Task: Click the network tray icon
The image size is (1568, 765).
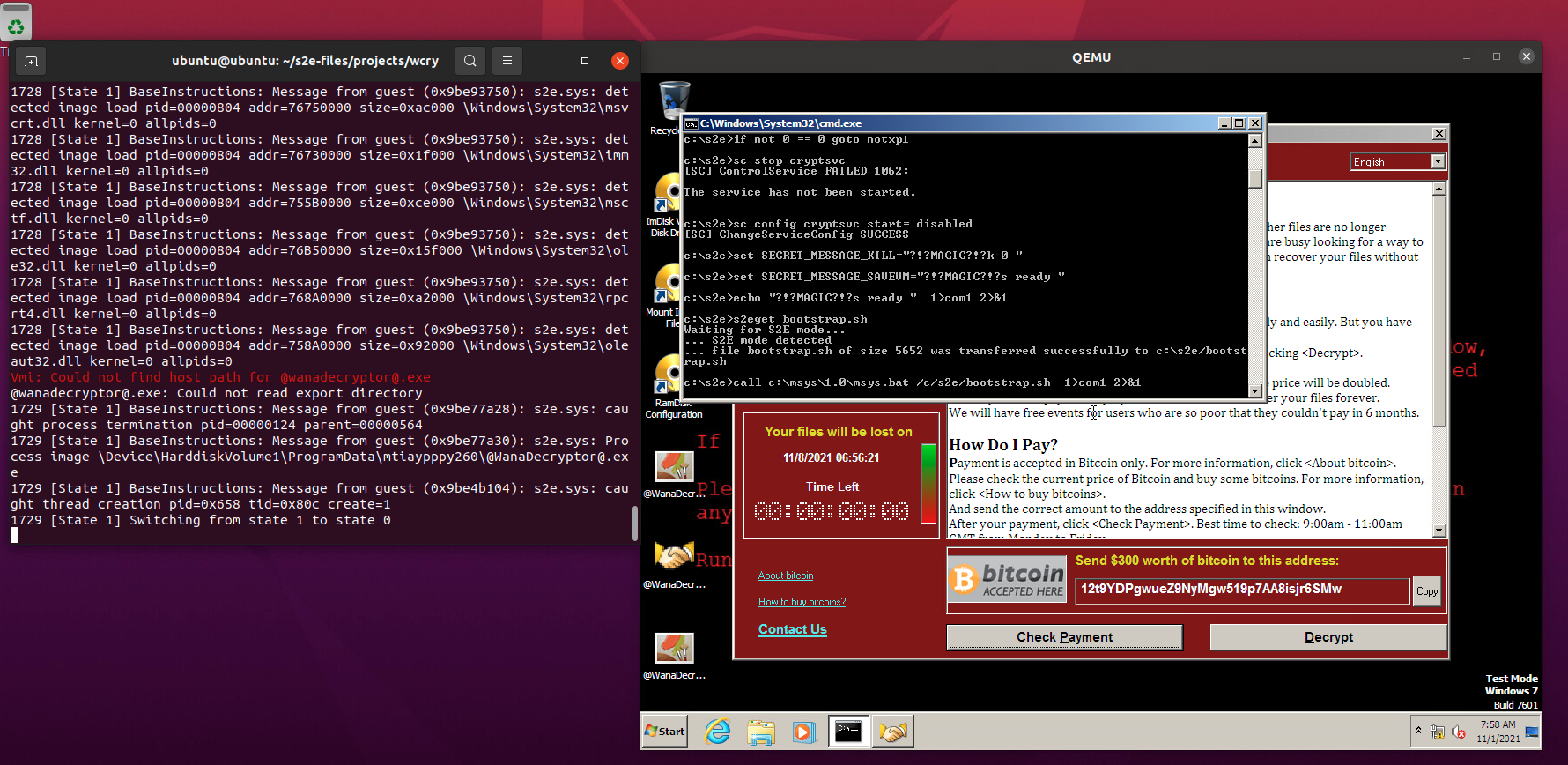Action: (x=1438, y=732)
